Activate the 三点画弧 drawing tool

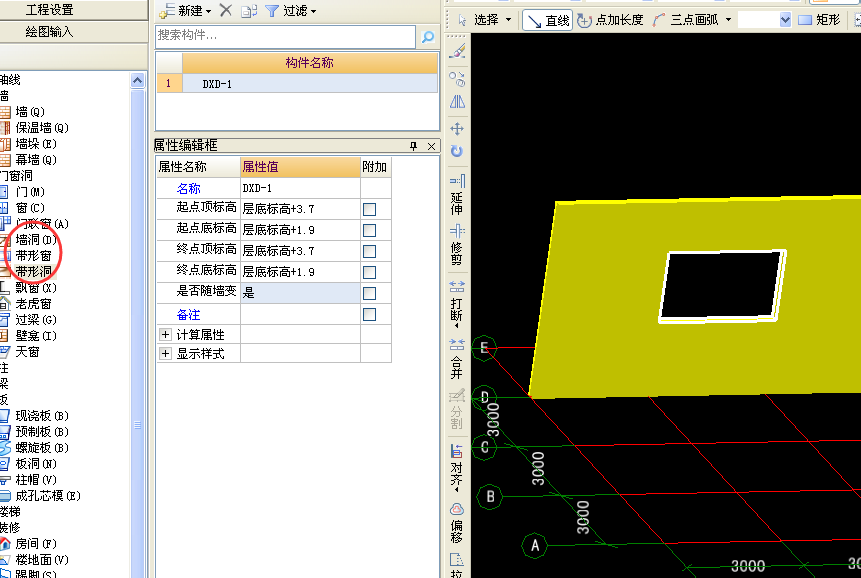pos(686,20)
